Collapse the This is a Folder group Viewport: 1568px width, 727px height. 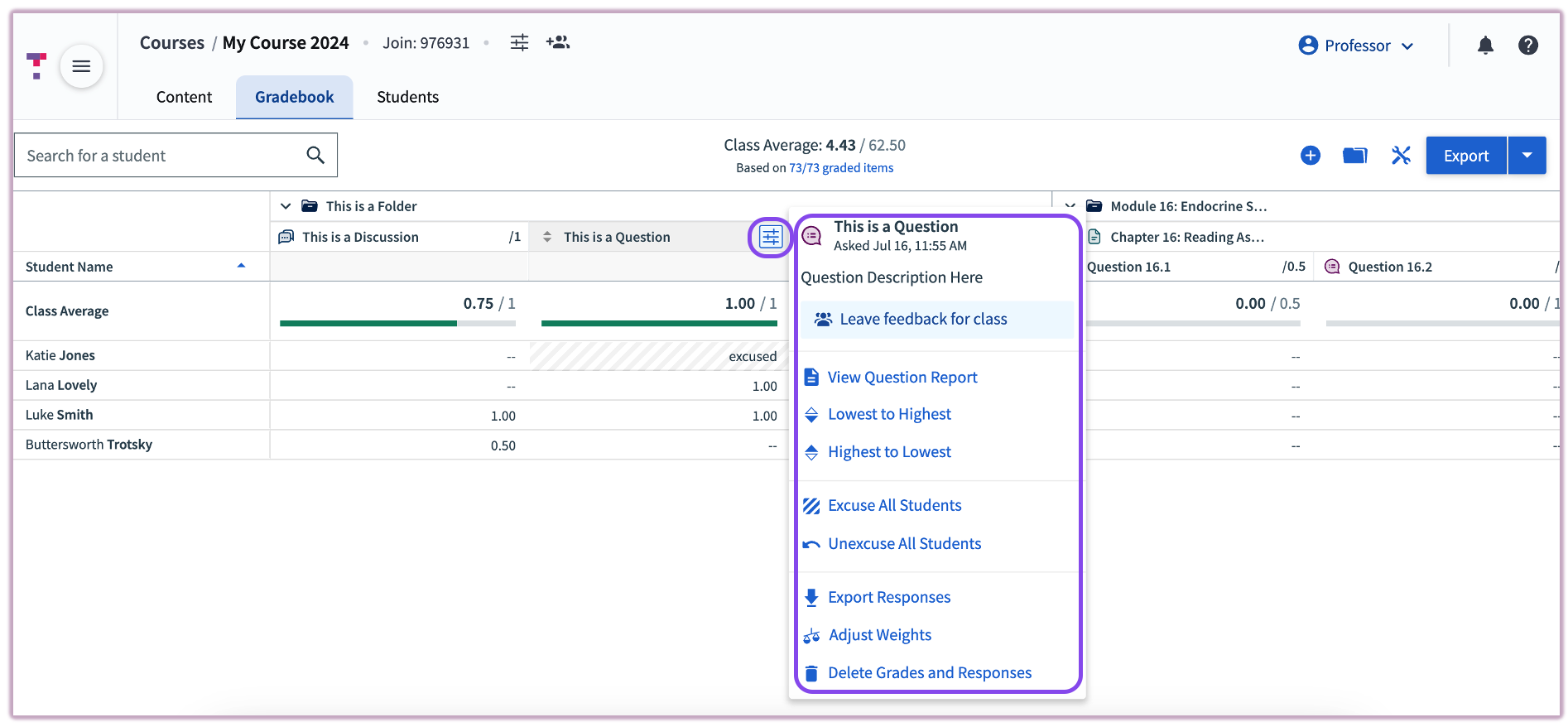click(x=286, y=206)
